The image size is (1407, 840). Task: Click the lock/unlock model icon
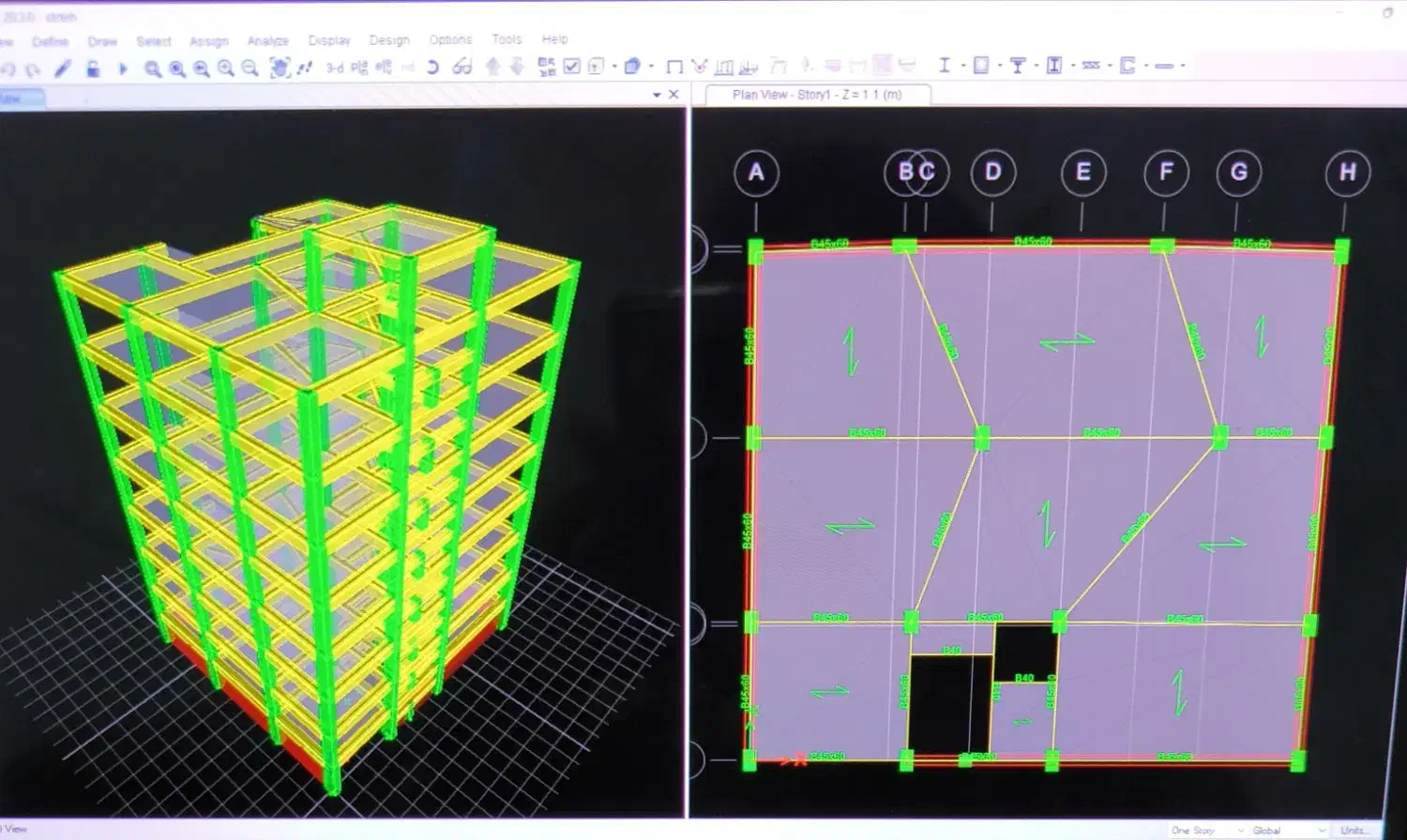(93, 68)
